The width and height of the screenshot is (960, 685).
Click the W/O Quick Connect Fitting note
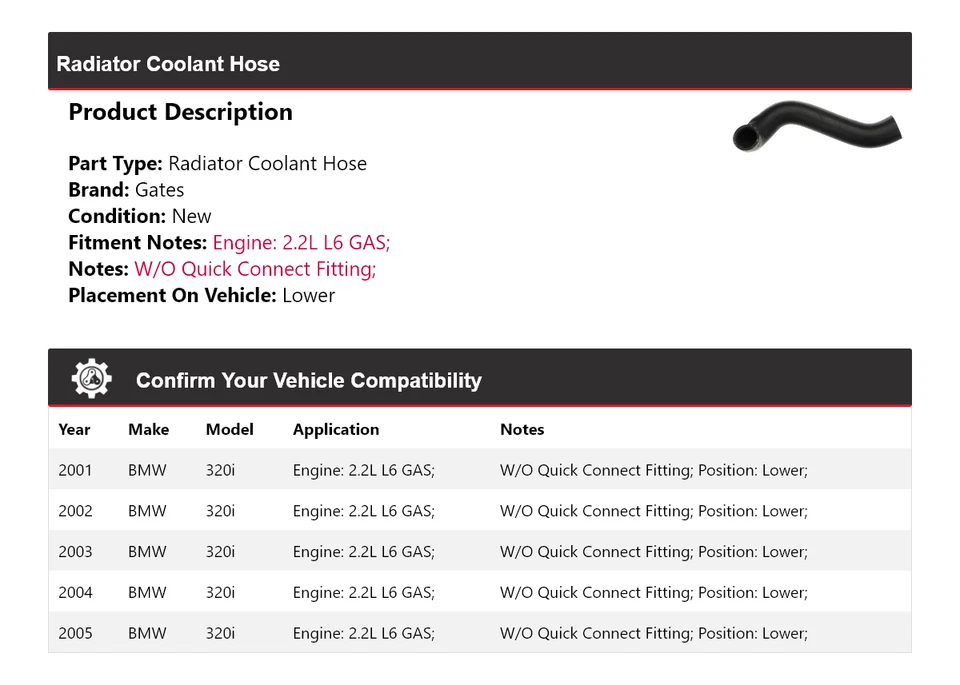click(255, 269)
